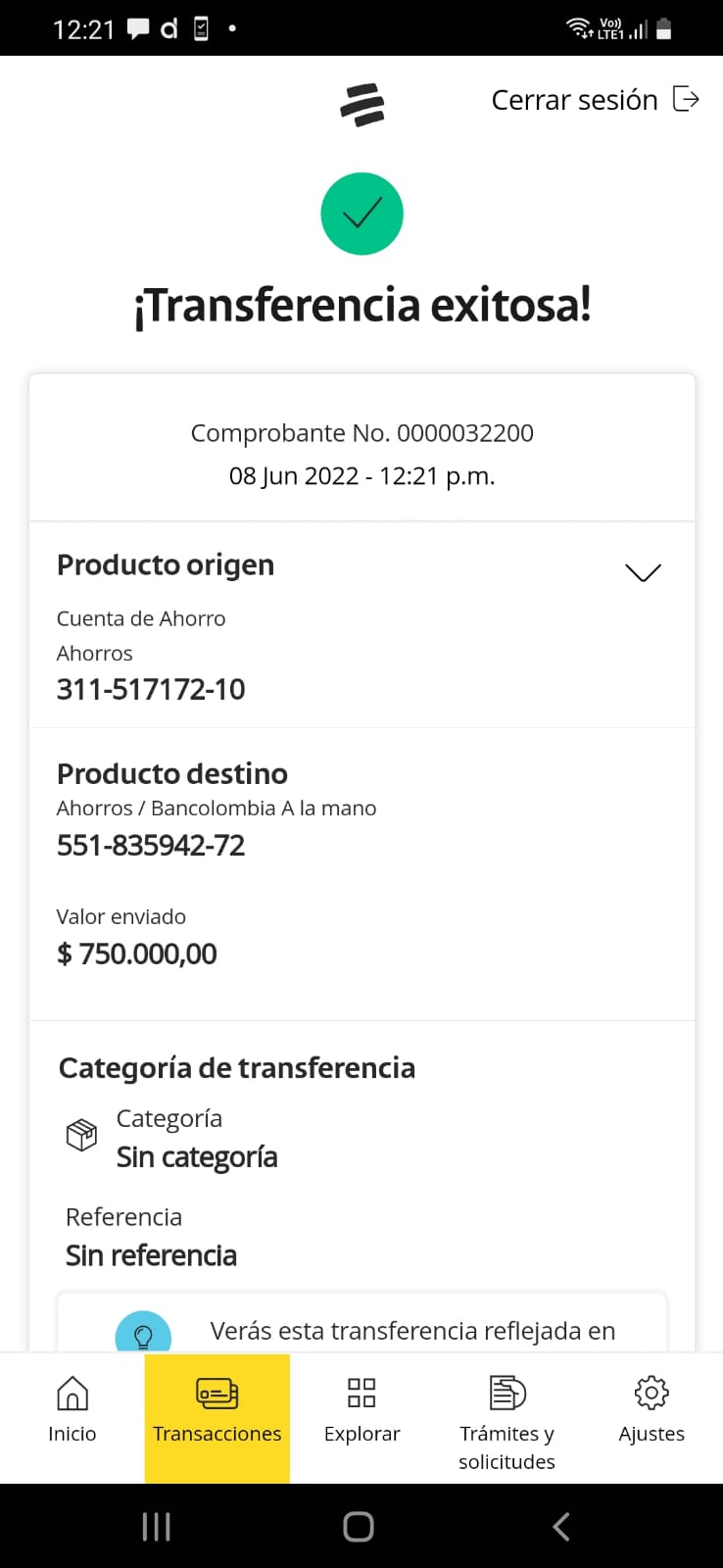Tap the destination account 551-835942-72

151,846
